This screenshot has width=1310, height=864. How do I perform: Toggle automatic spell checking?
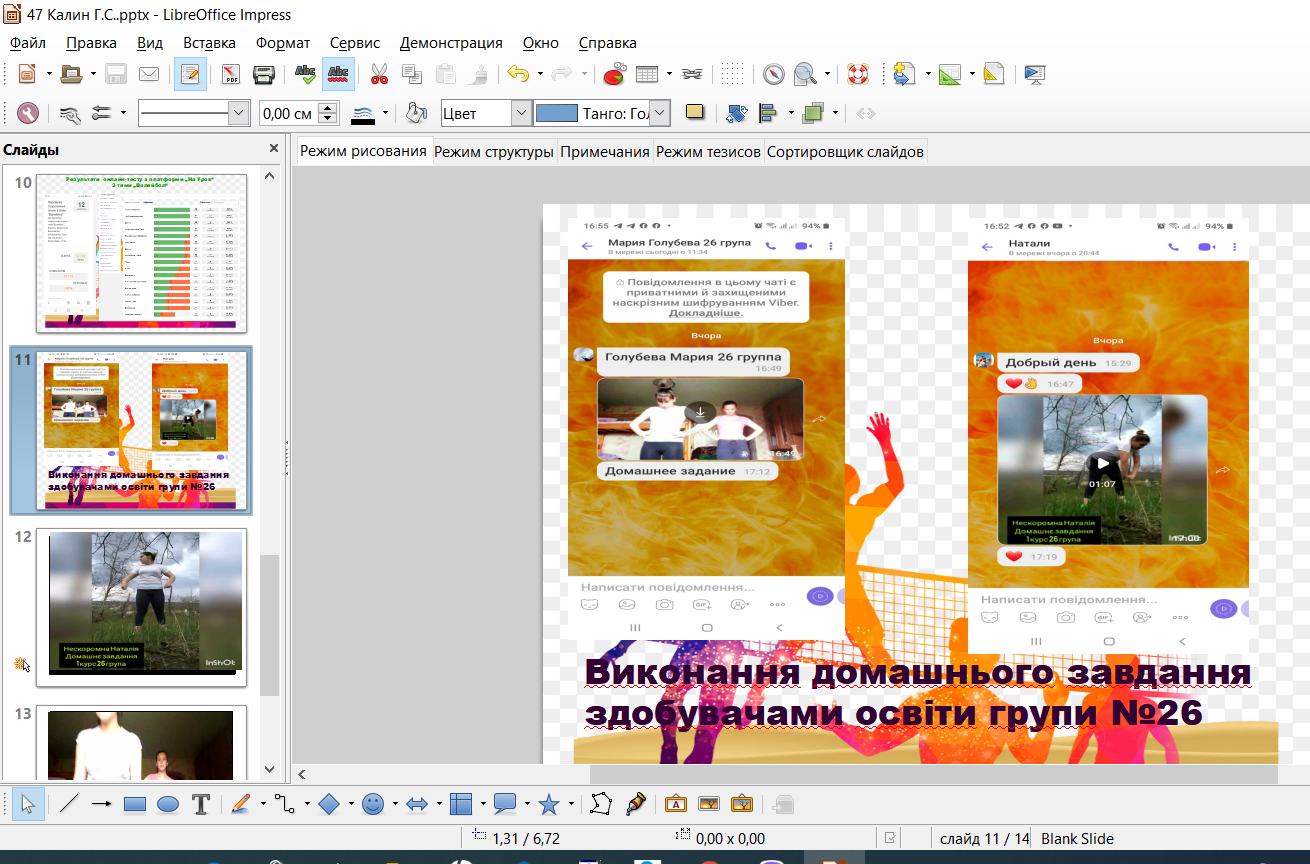point(338,74)
